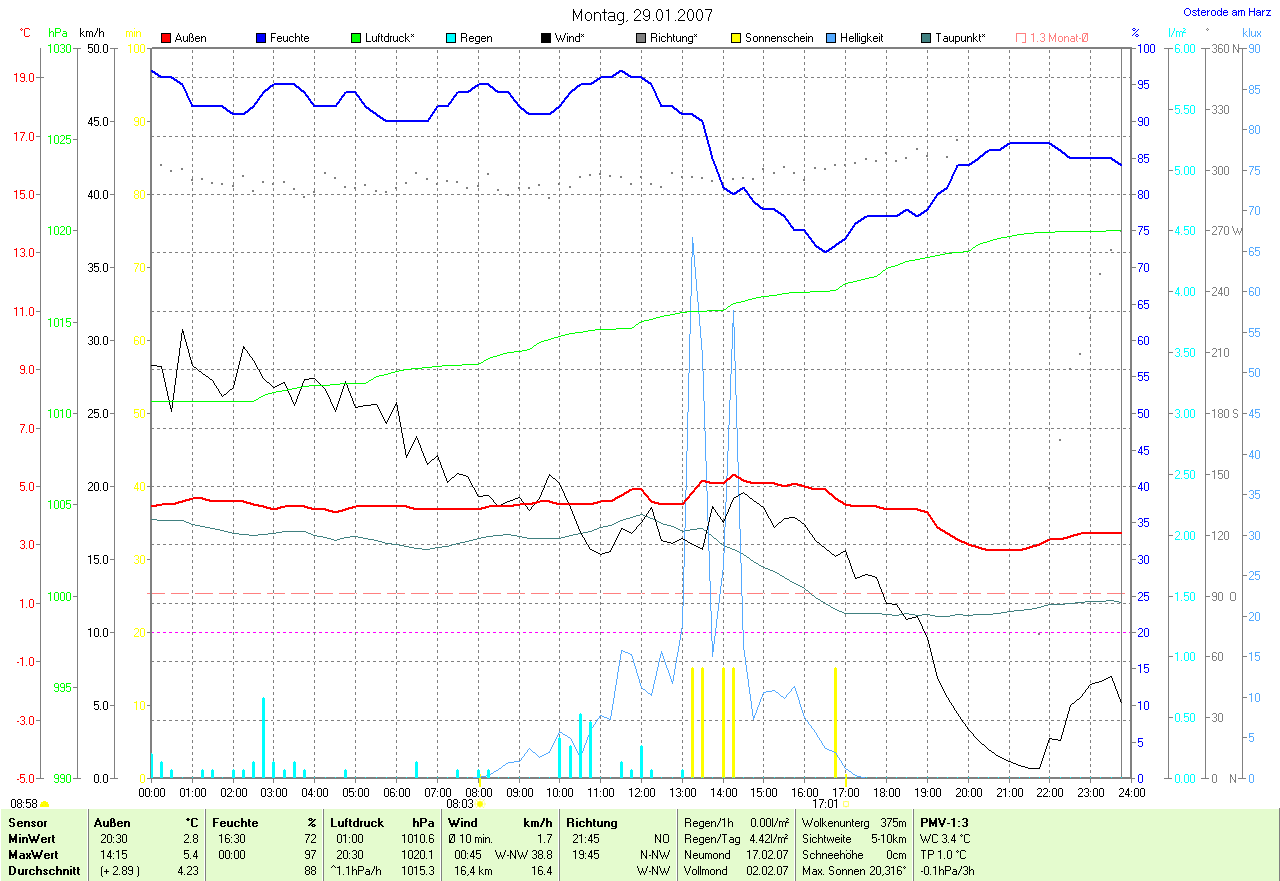Click the yellow Sonnenschein legend square

[736, 38]
